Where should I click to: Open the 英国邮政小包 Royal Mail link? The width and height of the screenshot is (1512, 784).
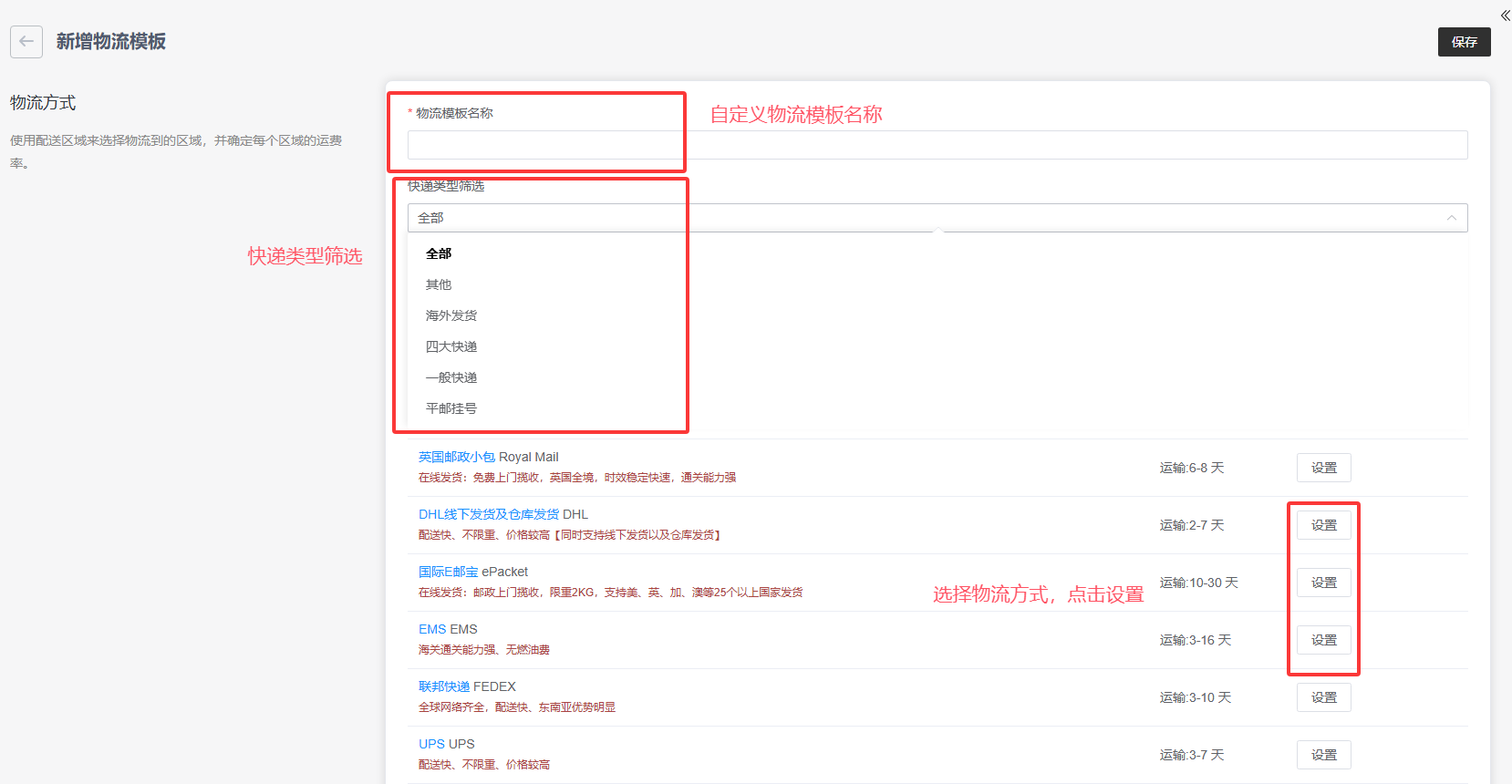click(457, 457)
